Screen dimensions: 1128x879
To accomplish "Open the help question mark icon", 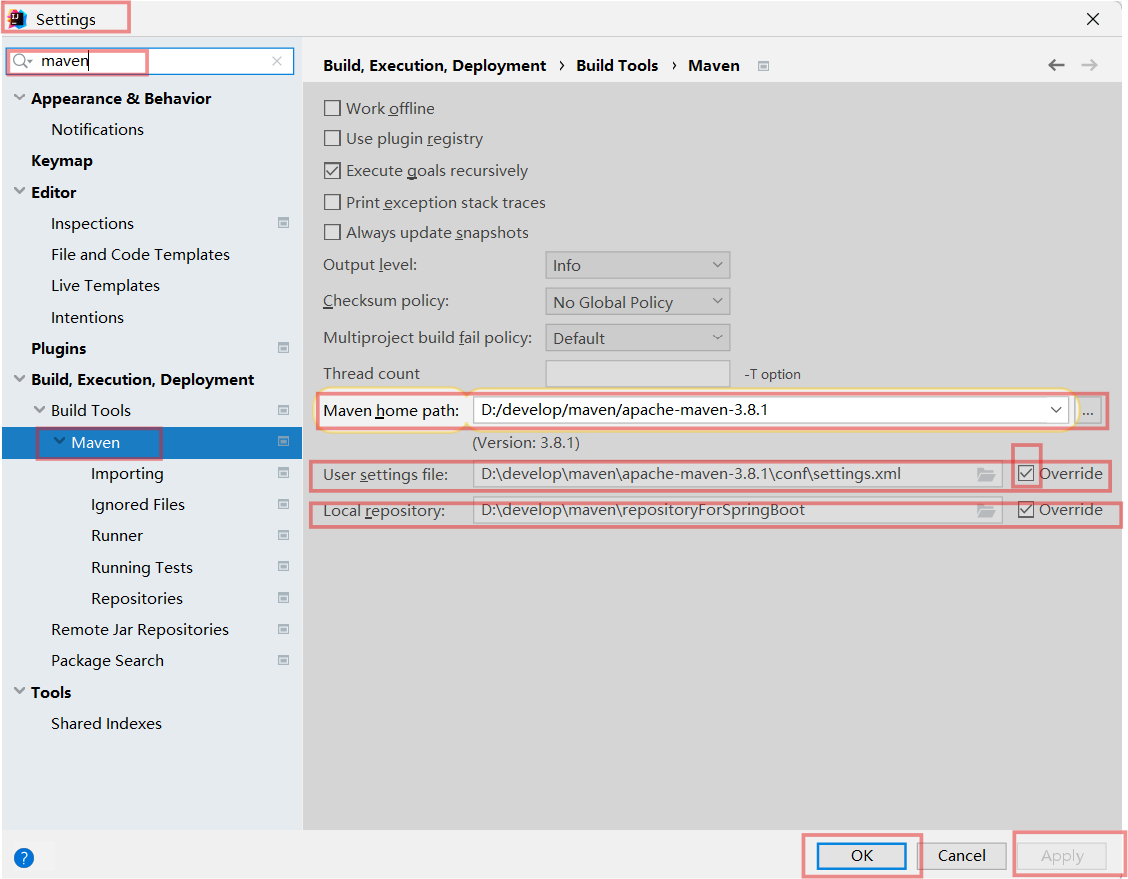I will [x=24, y=857].
